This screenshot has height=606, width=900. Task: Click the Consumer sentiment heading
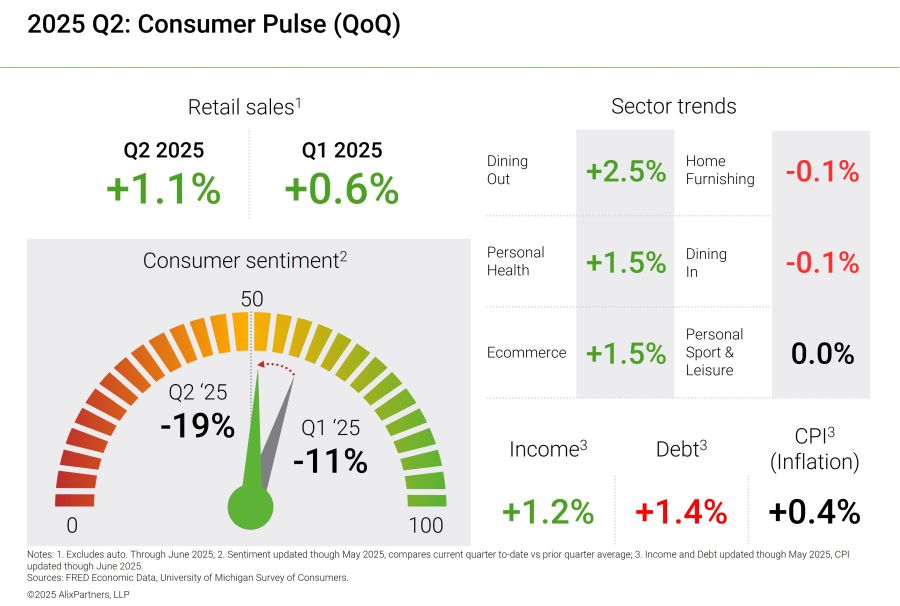click(x=245, y=261)
